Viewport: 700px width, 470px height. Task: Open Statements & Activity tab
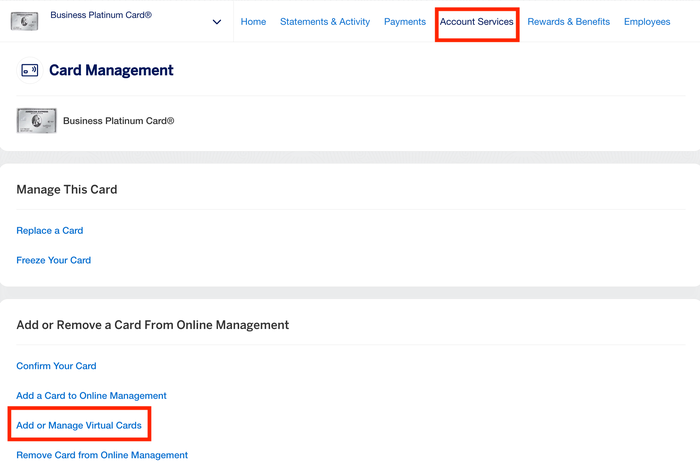pyautogui.click(x=325, y=21)
